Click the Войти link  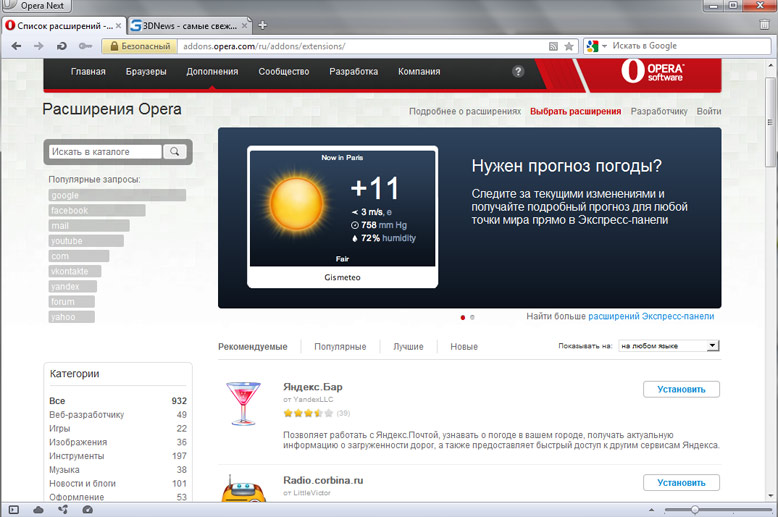pos(709,112)
